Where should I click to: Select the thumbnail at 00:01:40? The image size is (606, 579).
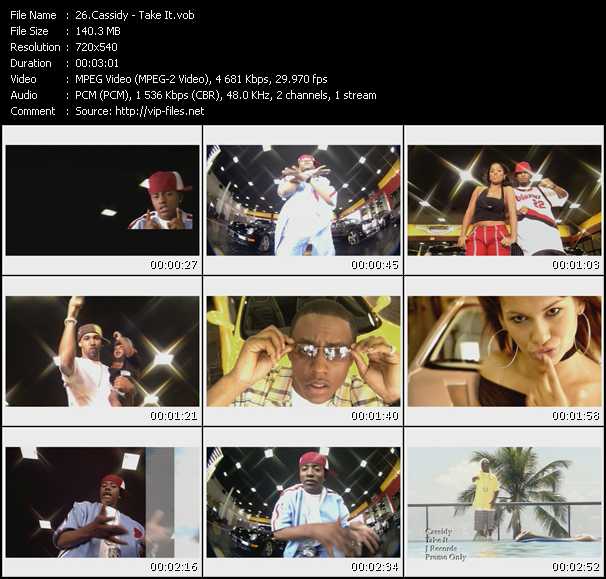(x=303, y=351)
